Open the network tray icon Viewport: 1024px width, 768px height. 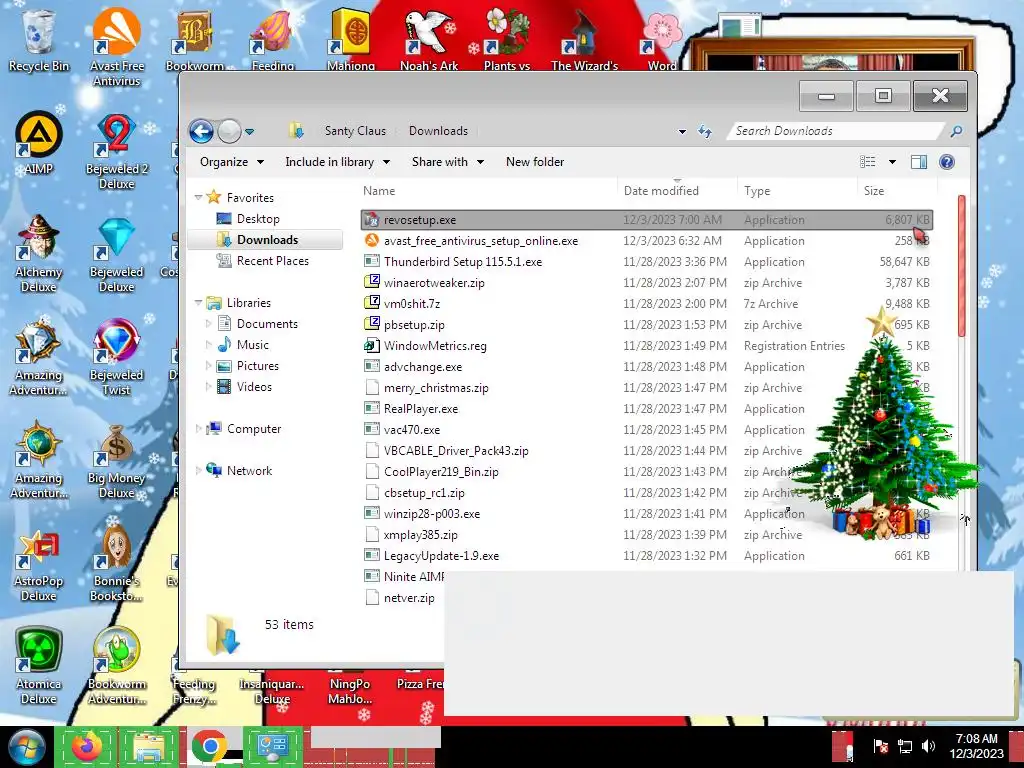(904, 746)
